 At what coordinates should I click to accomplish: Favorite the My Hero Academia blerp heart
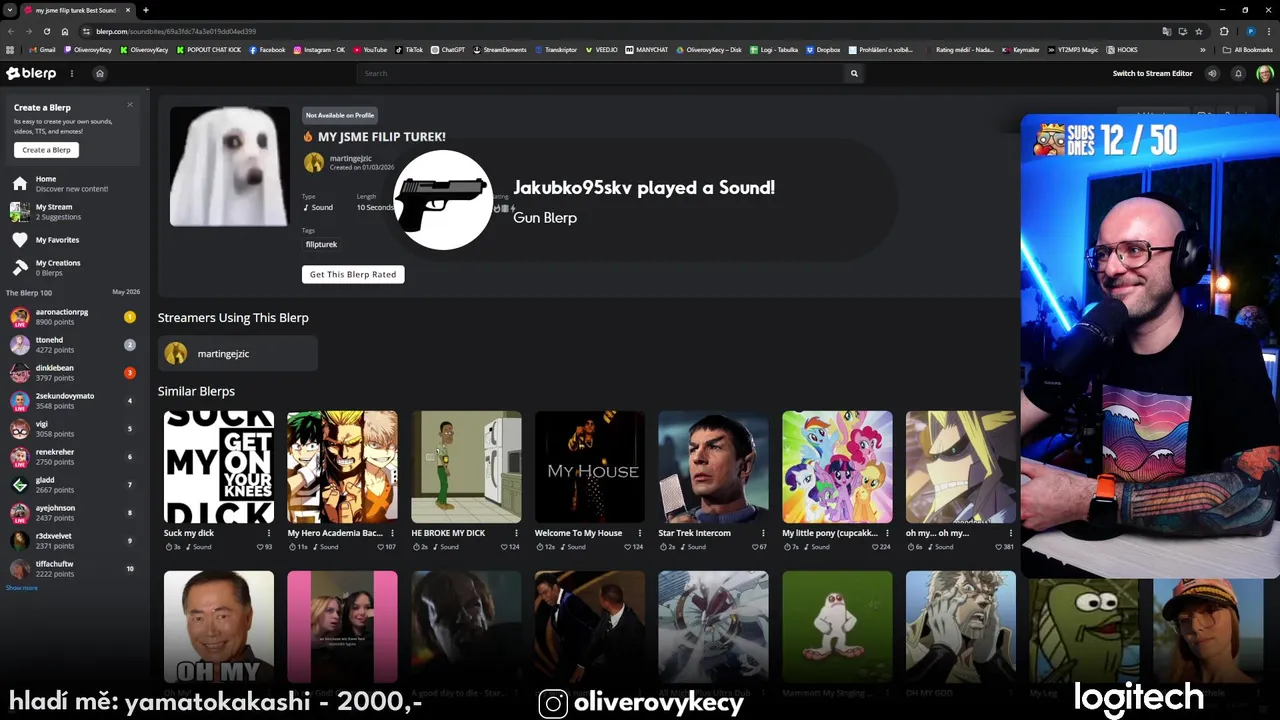pyautogui.click(x=383, y=547)
